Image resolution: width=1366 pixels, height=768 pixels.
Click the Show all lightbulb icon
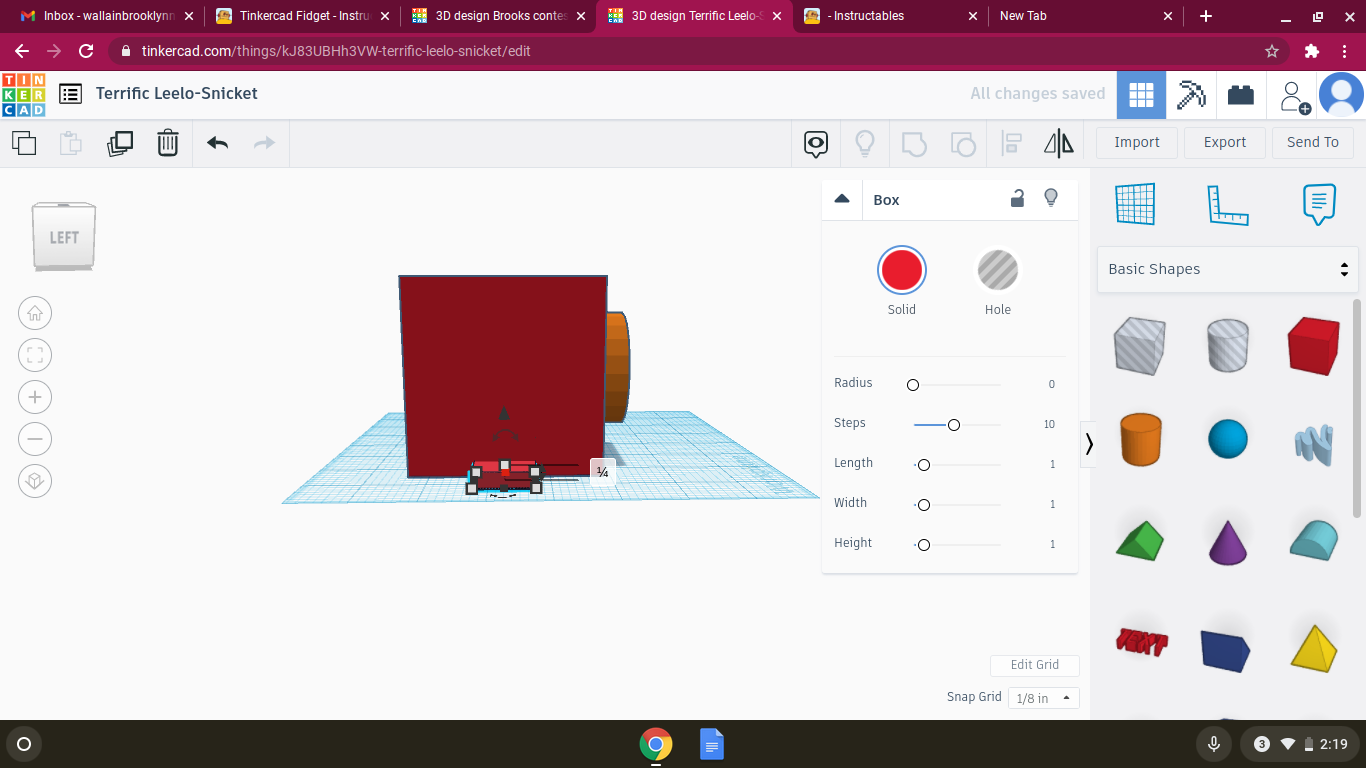click(x=865, y=144)
